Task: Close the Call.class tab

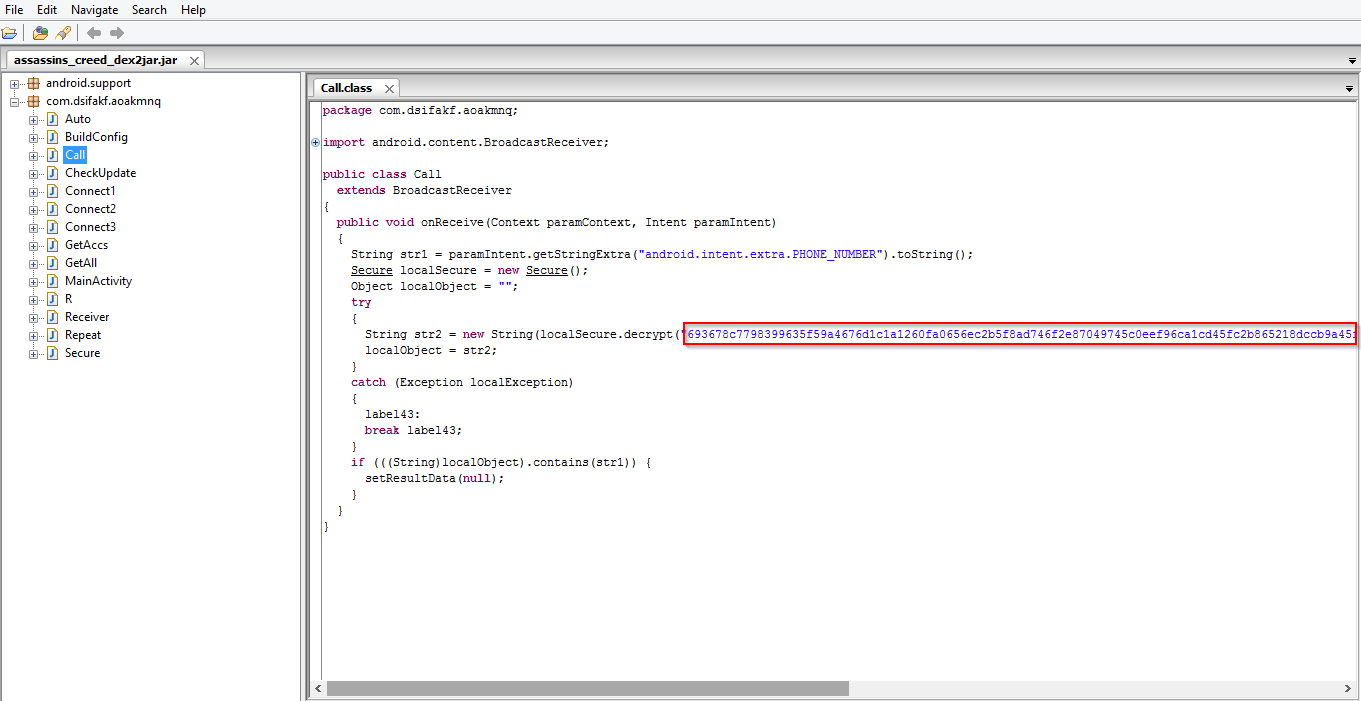Action: click(x=389, y=89)
